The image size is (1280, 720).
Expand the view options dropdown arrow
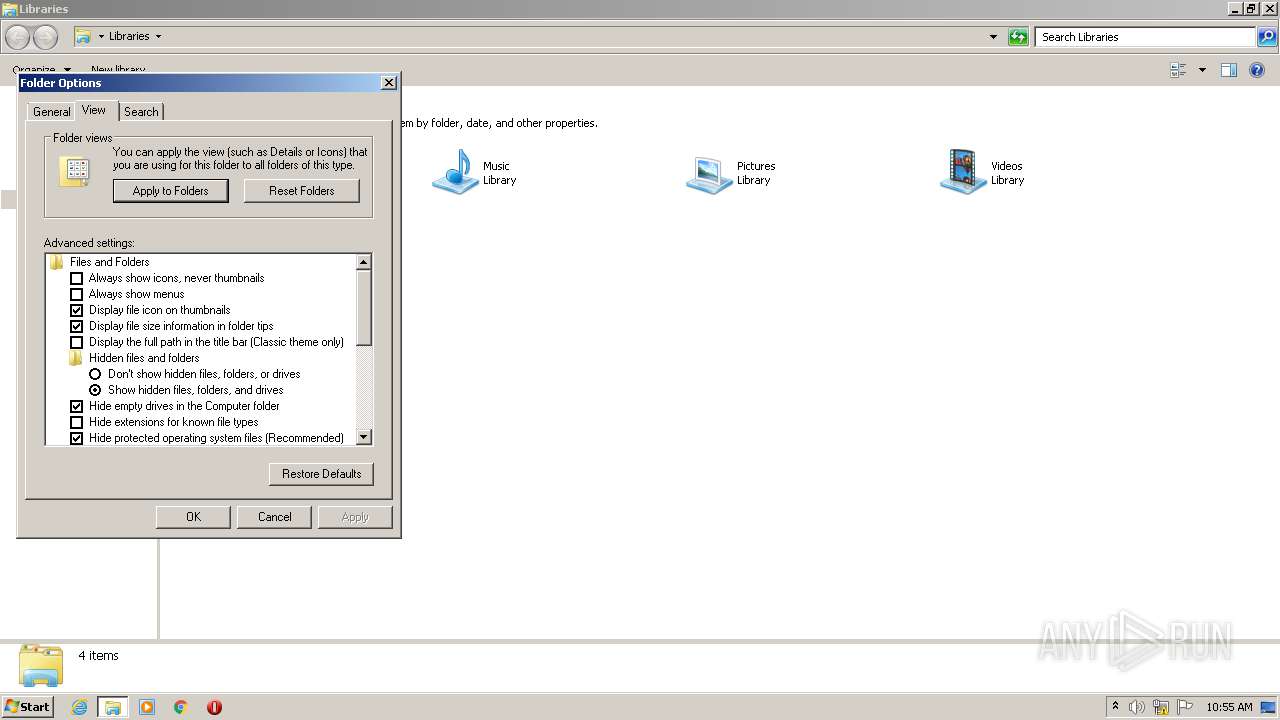pos(1202,70)
